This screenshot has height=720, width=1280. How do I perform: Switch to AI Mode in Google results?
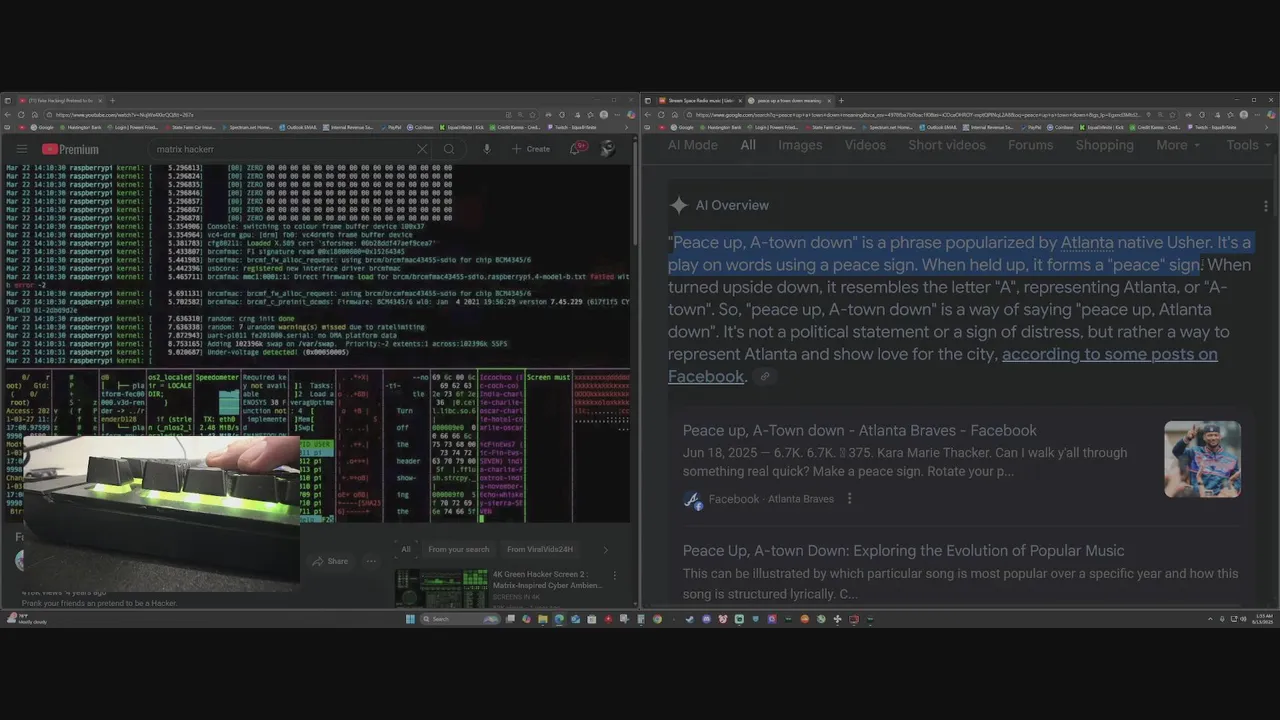click(693, 145)
